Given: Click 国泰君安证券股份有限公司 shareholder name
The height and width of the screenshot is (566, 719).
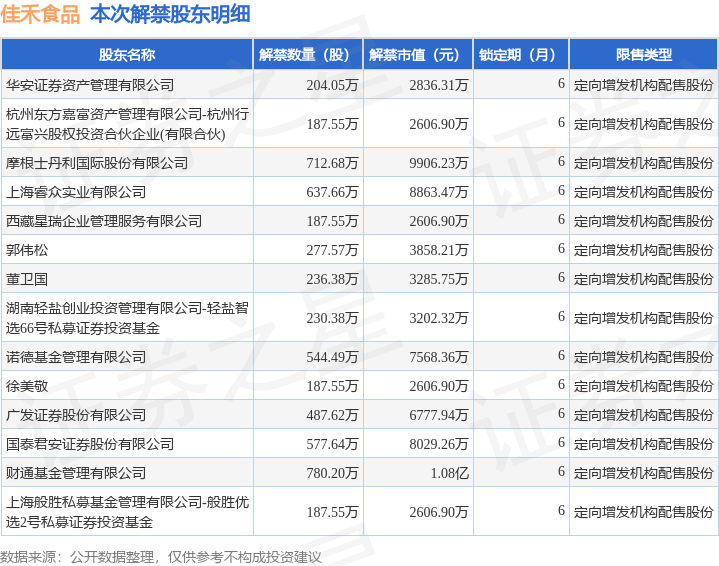Looking at the screenshot, I should (x=90, y=444).
